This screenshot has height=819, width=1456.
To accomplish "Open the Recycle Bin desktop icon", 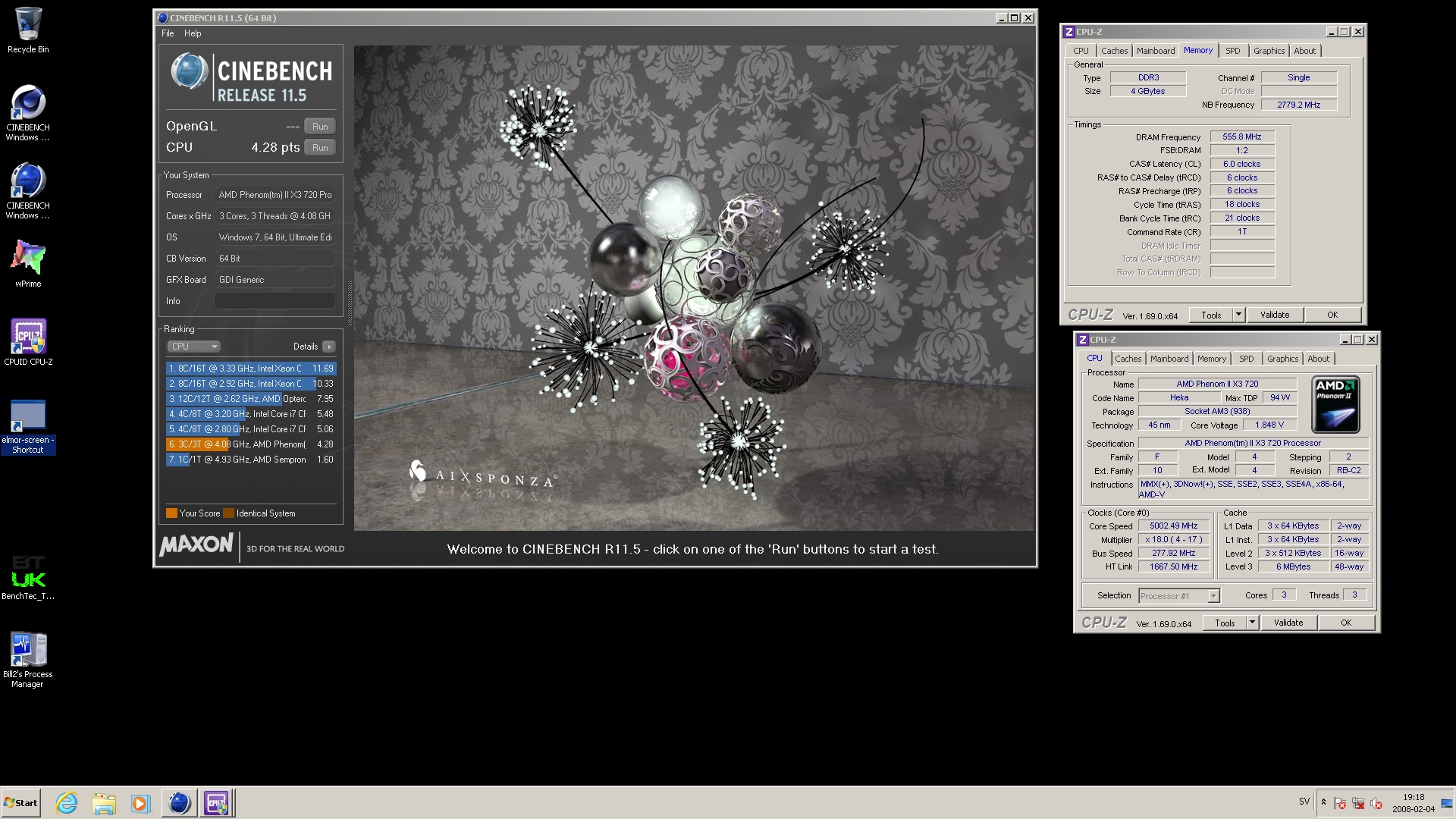I will click(x=28, y=30).
